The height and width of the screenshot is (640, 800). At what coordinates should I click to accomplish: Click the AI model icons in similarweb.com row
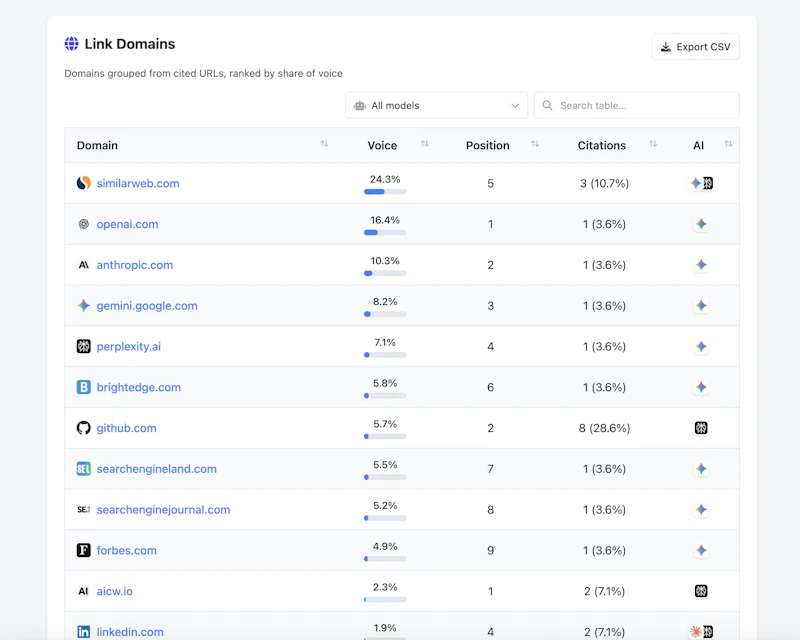click(702, 183)
